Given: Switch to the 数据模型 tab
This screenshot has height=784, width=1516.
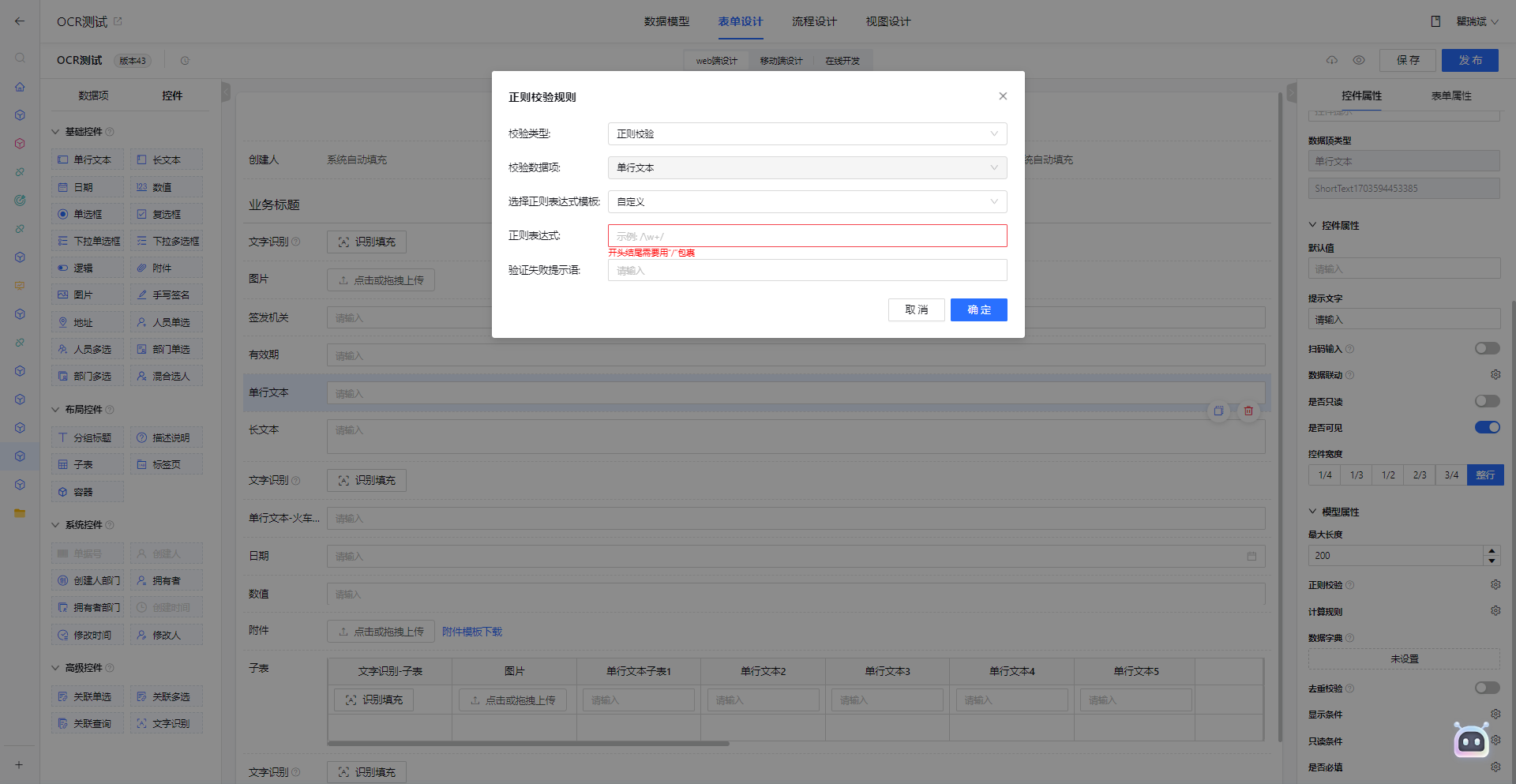Looking at the screenshot, I should [x=666, y=21].
